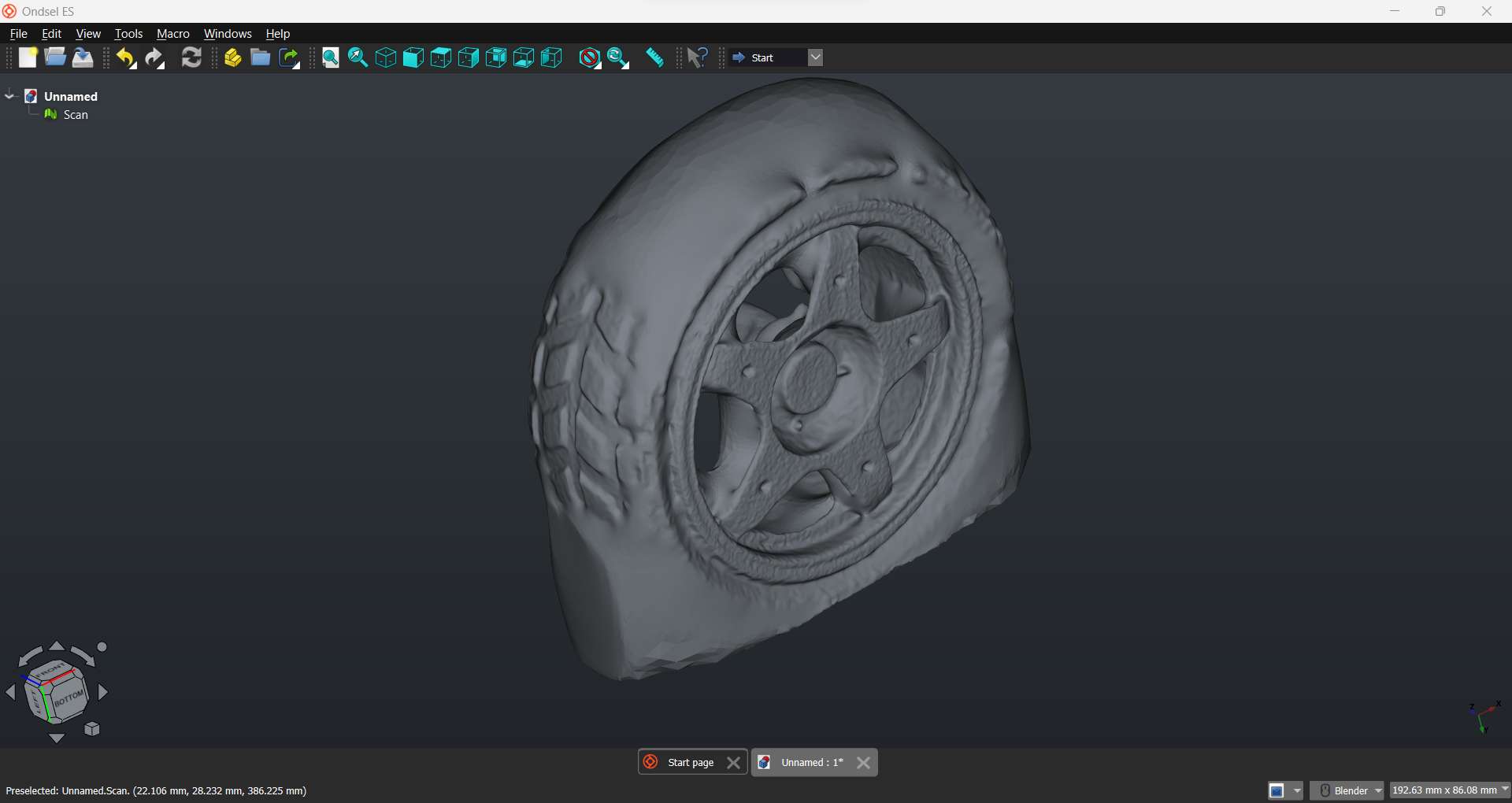Undo the last action
This screenshot has width=1512, height=803.
coord(126,57)
